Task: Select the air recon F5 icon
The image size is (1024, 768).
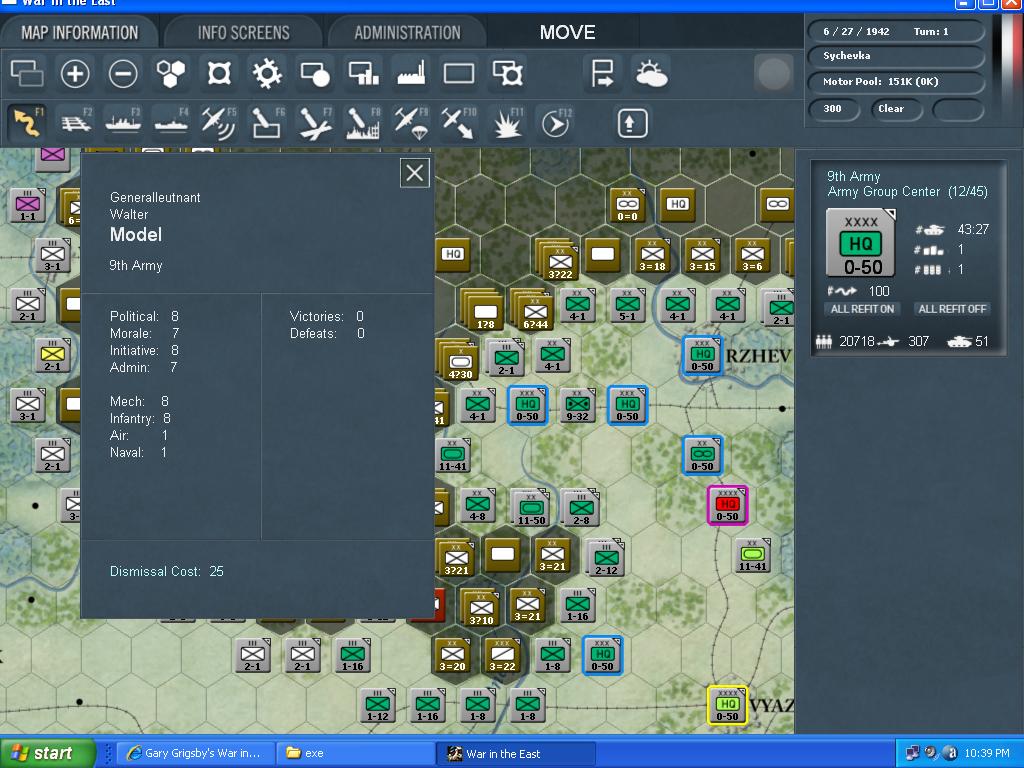Action: (219, 123)
